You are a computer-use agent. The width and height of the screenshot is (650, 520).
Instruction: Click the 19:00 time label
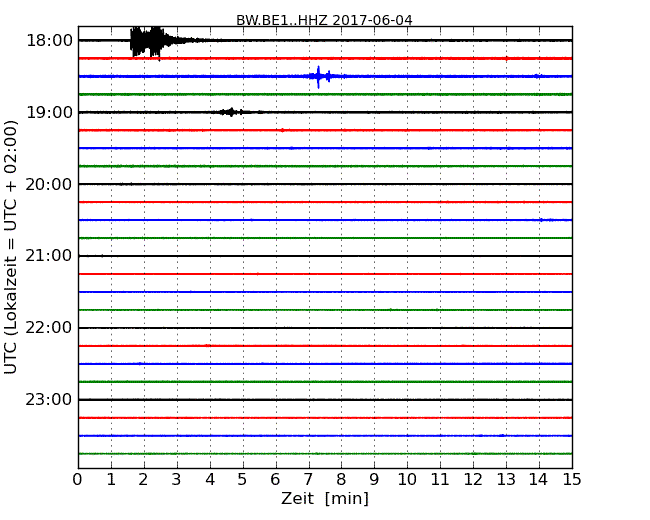(x=49, y=112)
